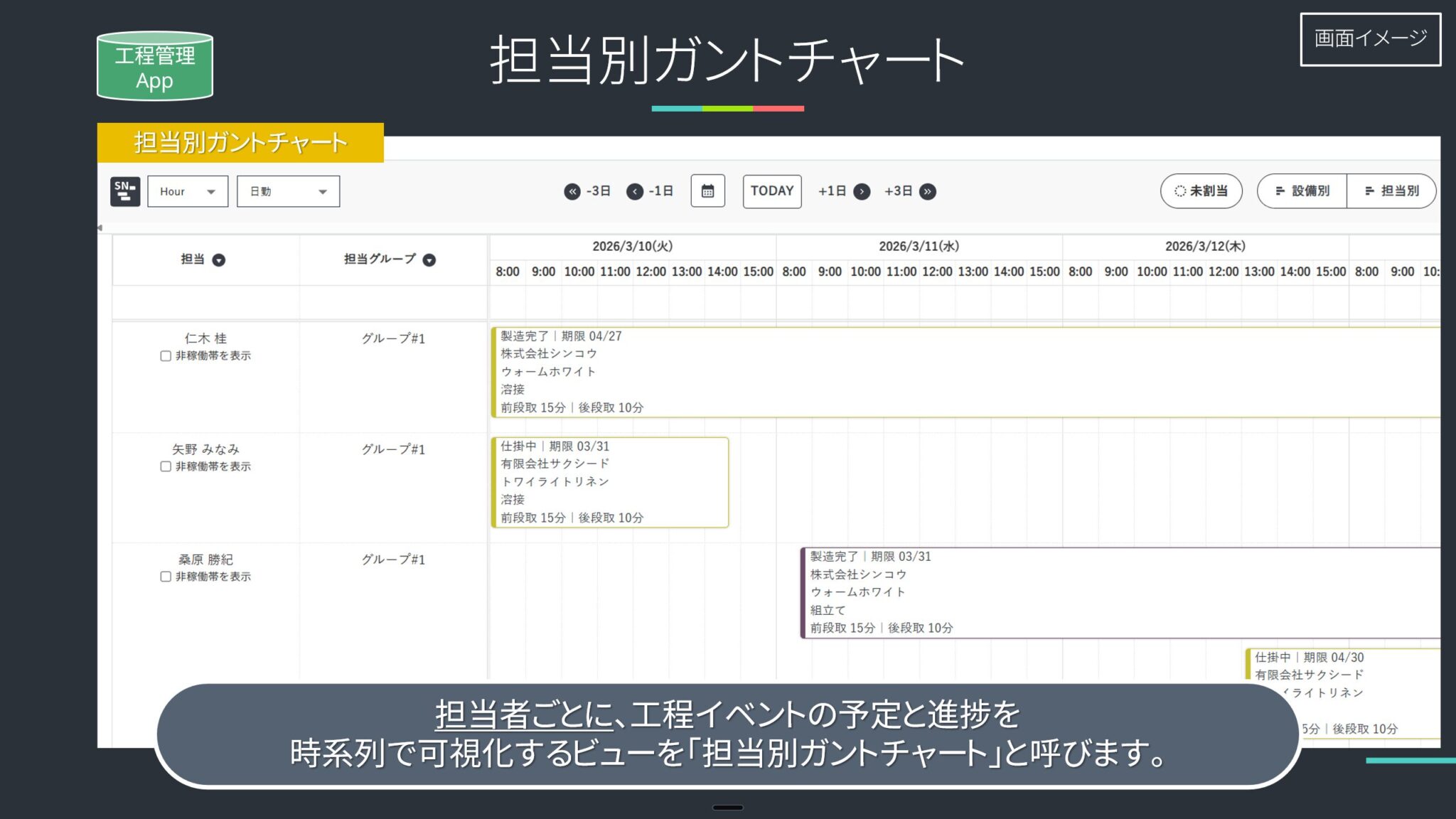The height and width of the screenshot is (819, 1456).
Task: Open the calendar date picker icon
Action: [707, 191]
